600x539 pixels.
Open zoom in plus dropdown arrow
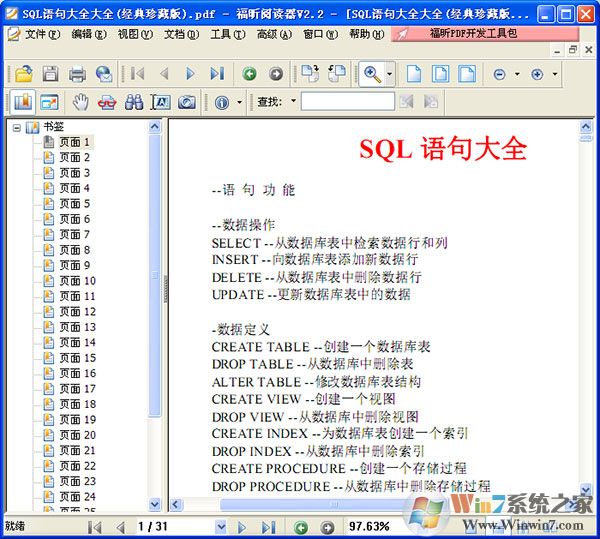[555, 74]
